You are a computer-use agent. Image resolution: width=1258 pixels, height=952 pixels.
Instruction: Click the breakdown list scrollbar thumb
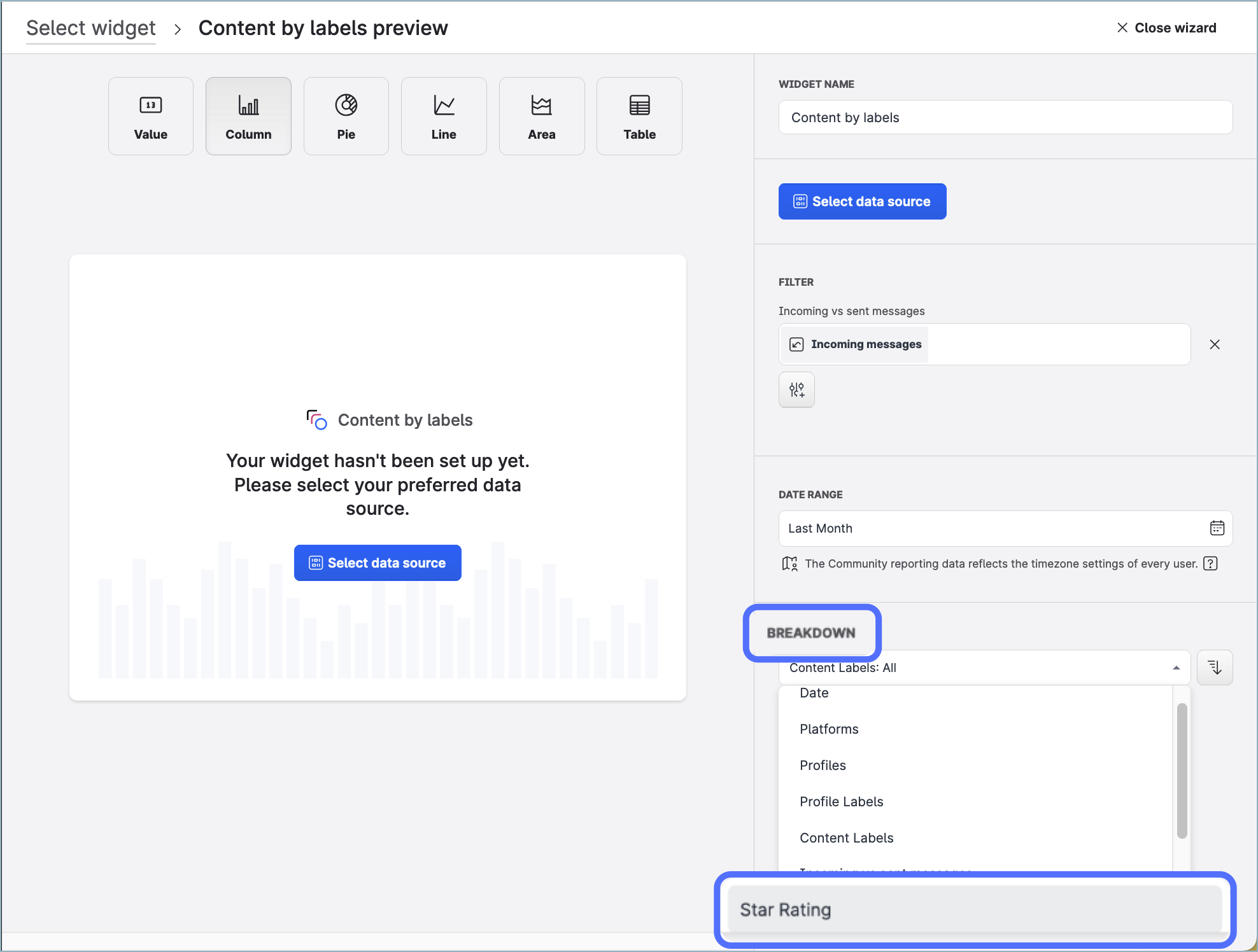pos(1182,770)
